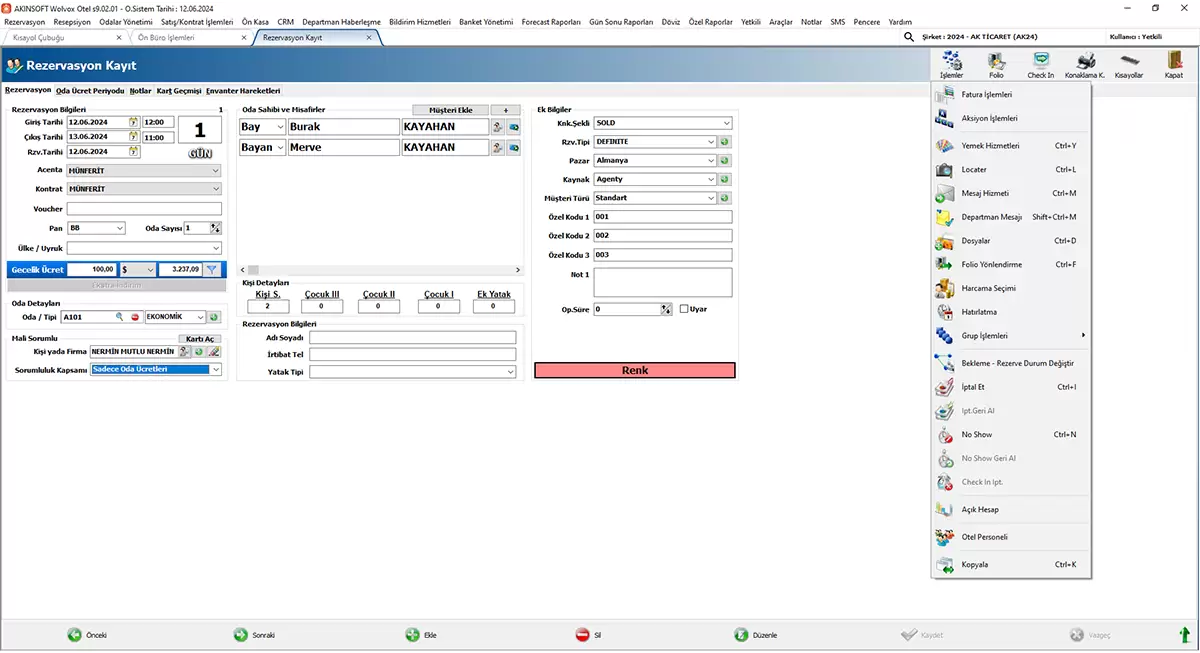
Task: Click the Müşteri Ekle button
Action: click(x=449, y=110)
